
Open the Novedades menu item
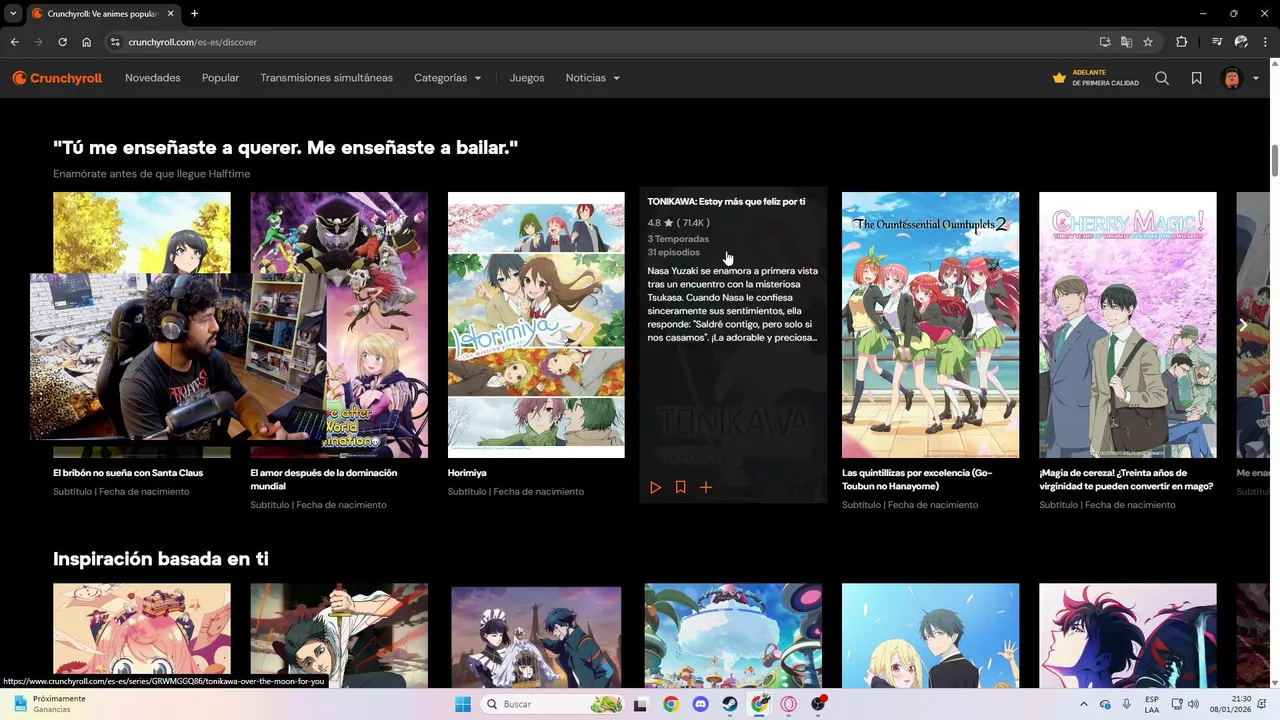click(x=153, y=78)
